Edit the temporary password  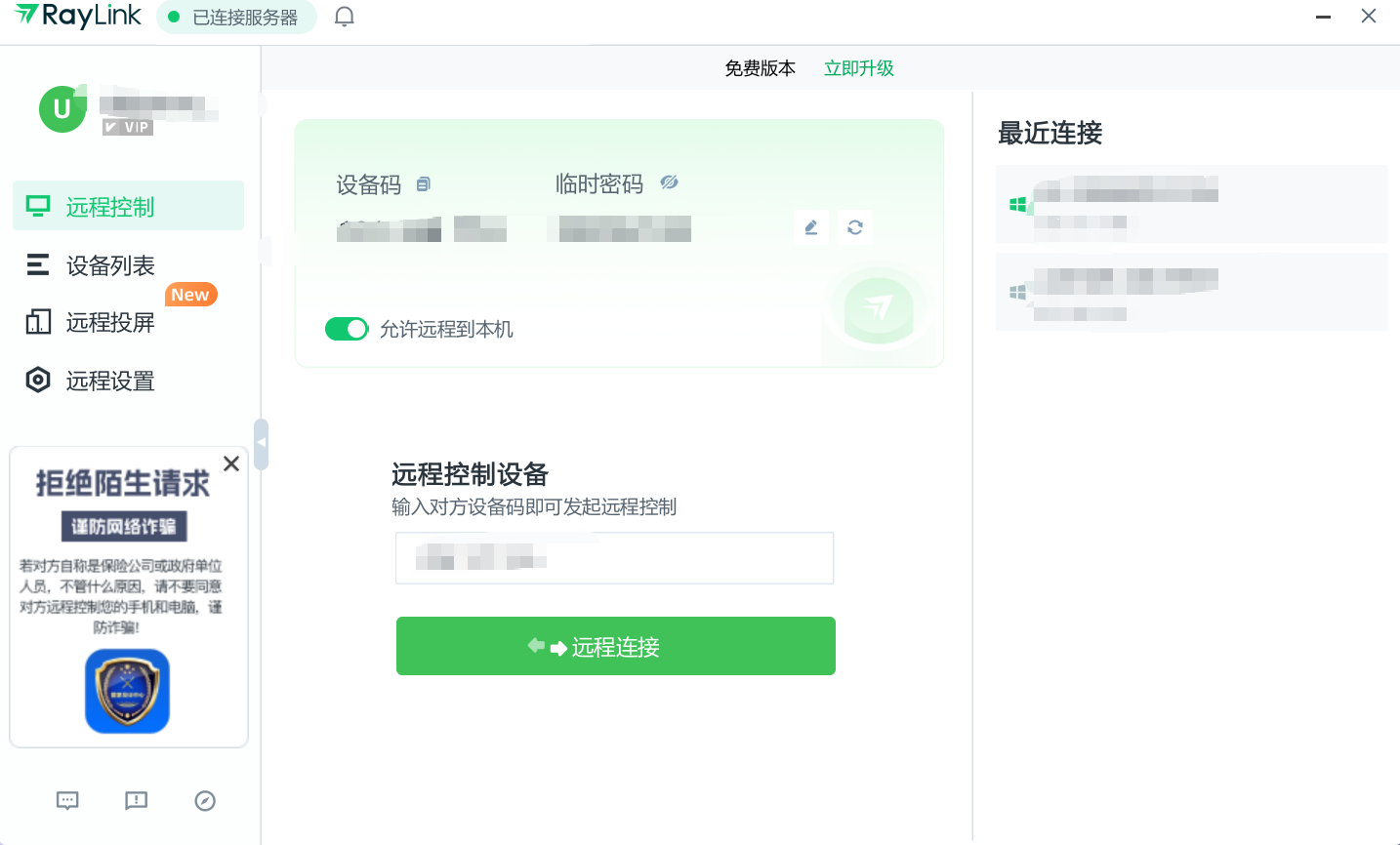[811, 227]
